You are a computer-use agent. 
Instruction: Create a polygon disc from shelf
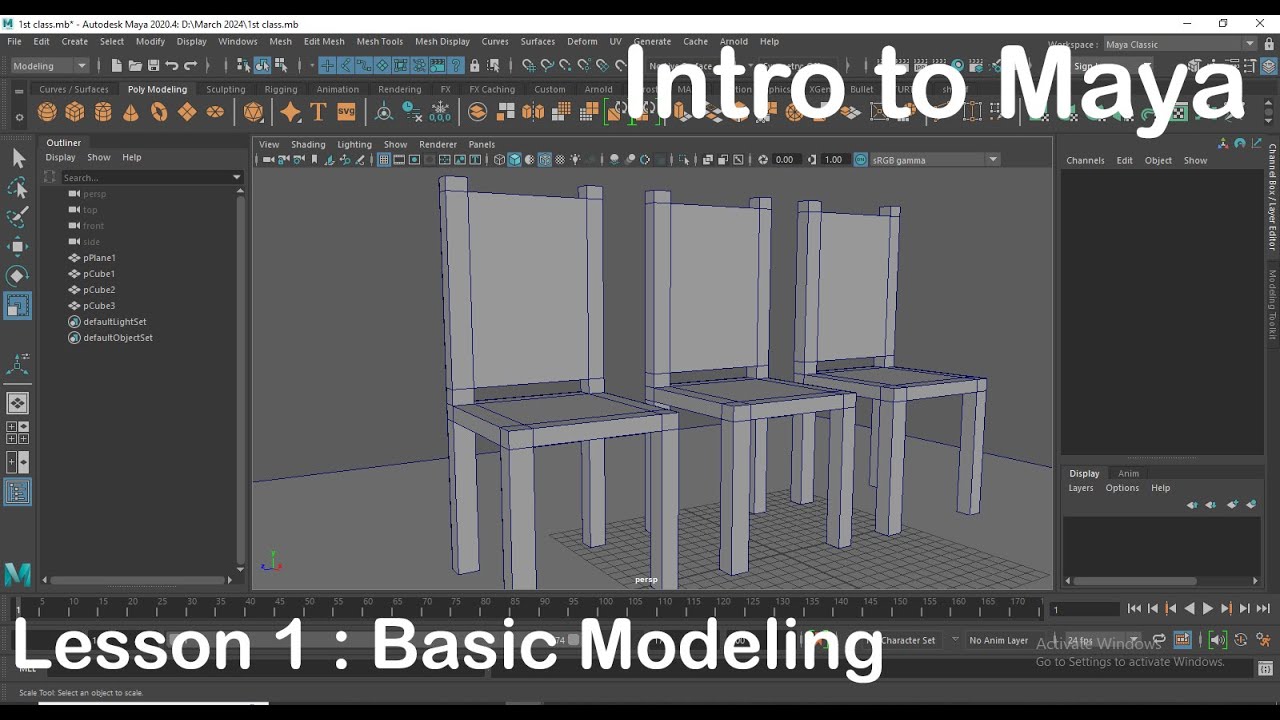(215, 112)
